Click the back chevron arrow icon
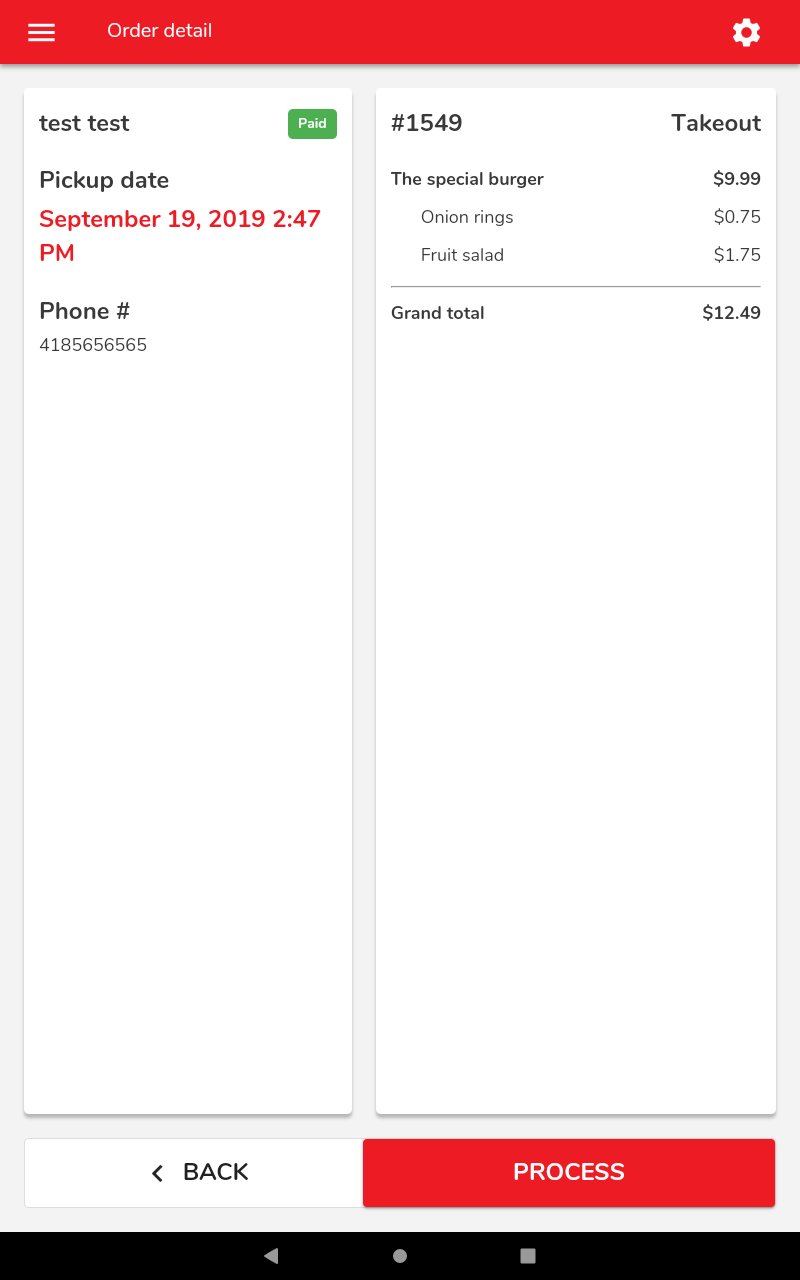This screenshot has height=1280, width=800. tap(157, 1173)
